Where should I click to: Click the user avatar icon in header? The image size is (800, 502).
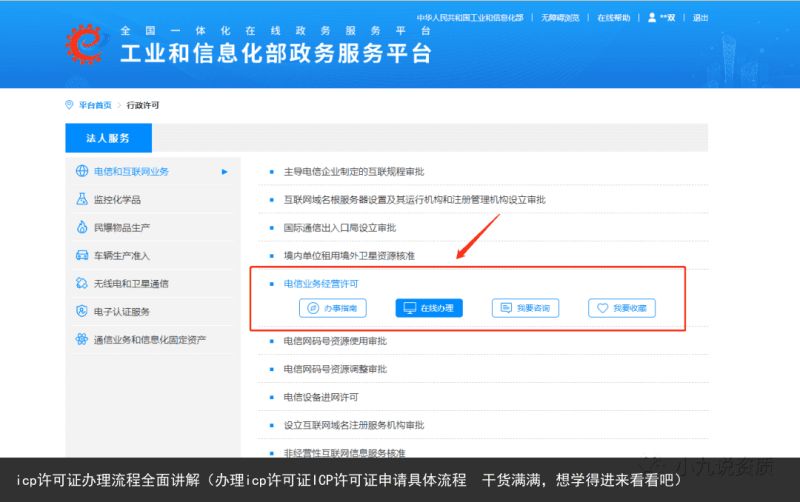(652, 17)
